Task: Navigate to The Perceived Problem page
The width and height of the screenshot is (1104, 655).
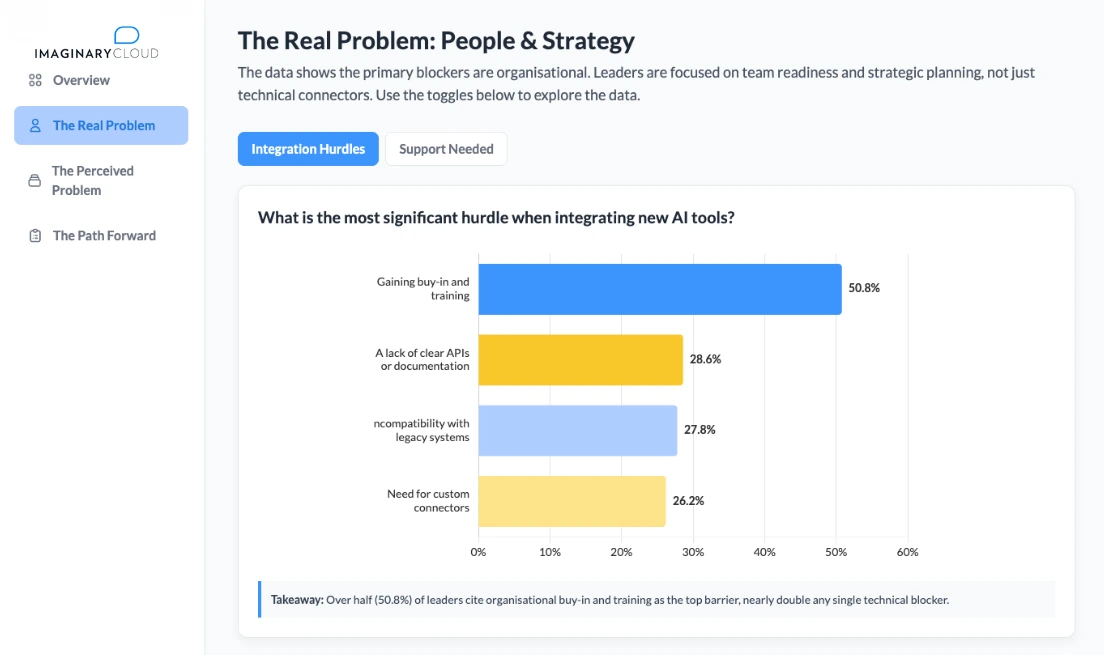Action: click(x=93, y=180)
